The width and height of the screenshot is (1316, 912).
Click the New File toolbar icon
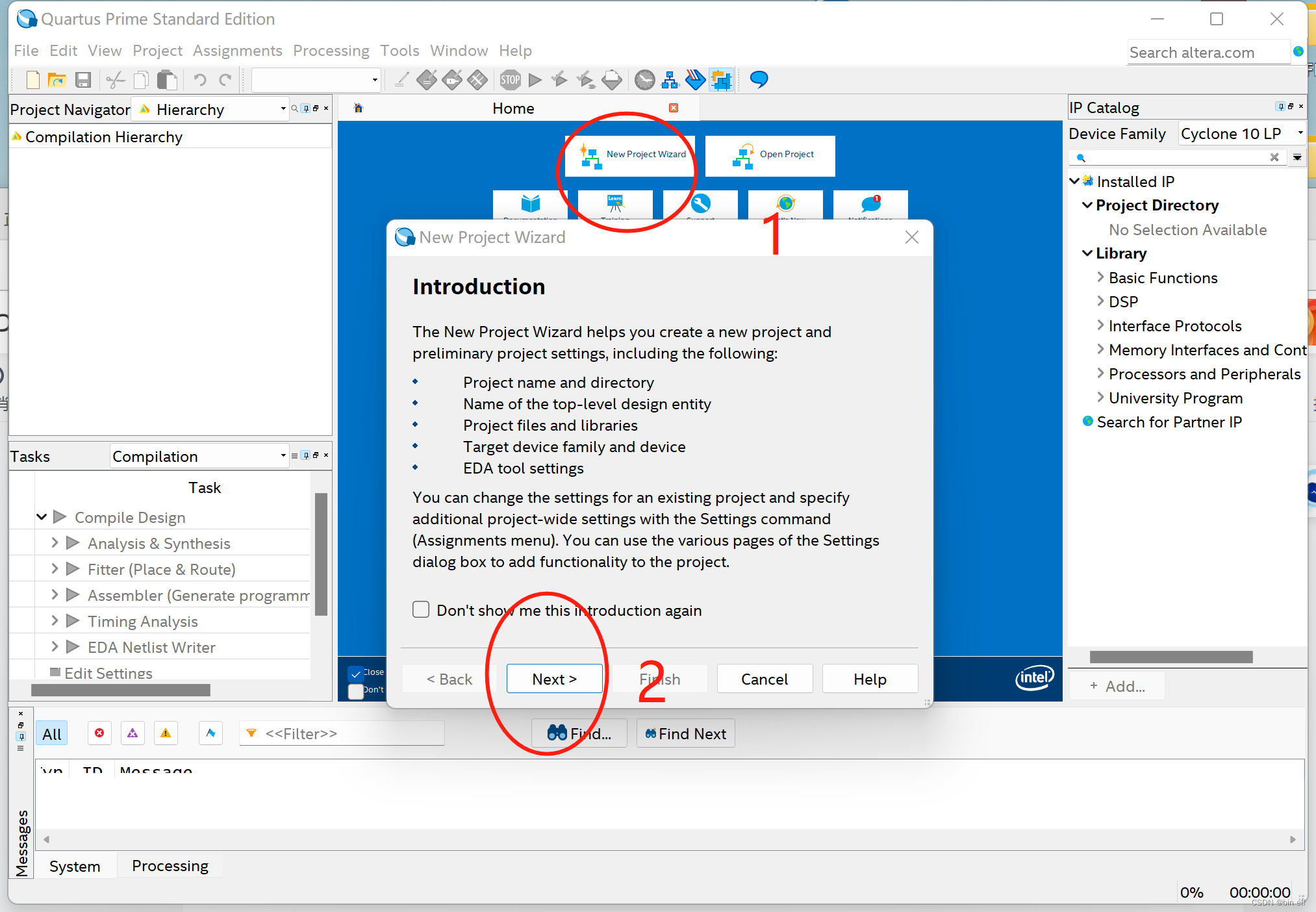32,80
